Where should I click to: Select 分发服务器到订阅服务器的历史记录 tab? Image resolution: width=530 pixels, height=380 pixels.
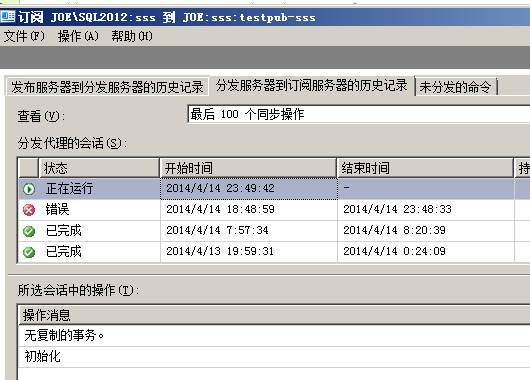click(312, 85)
